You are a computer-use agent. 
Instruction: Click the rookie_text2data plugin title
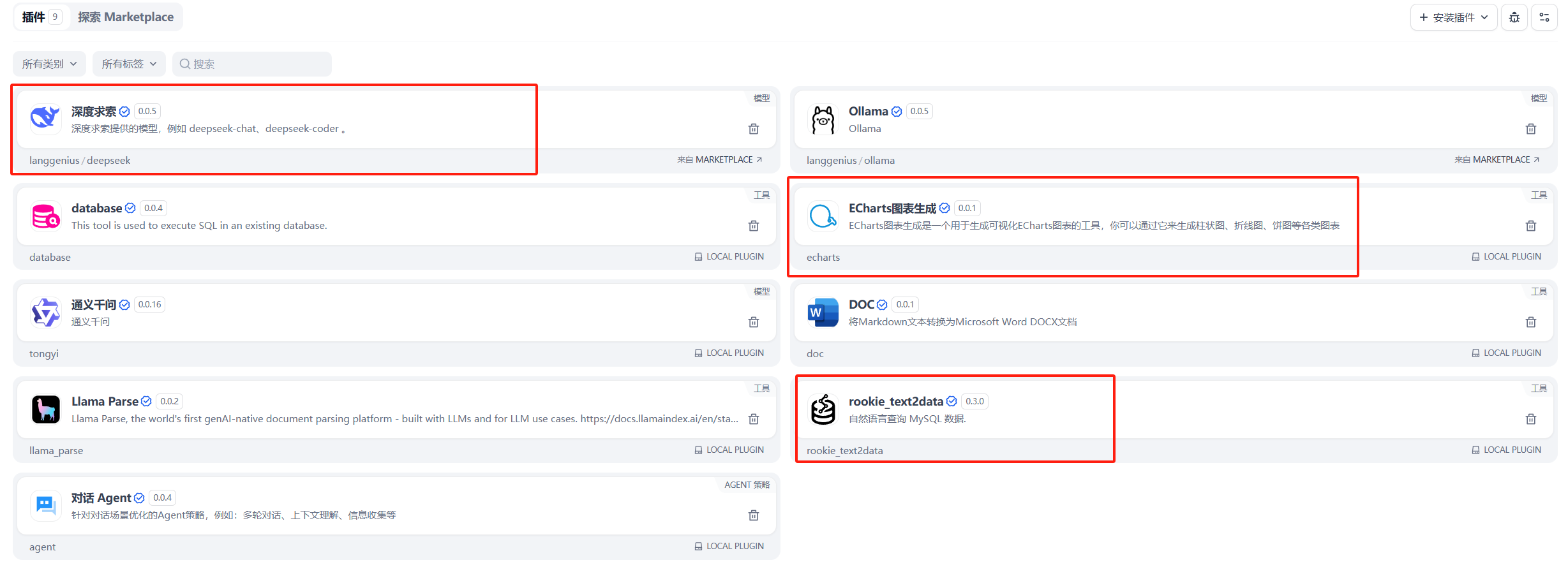click(896, 401)
